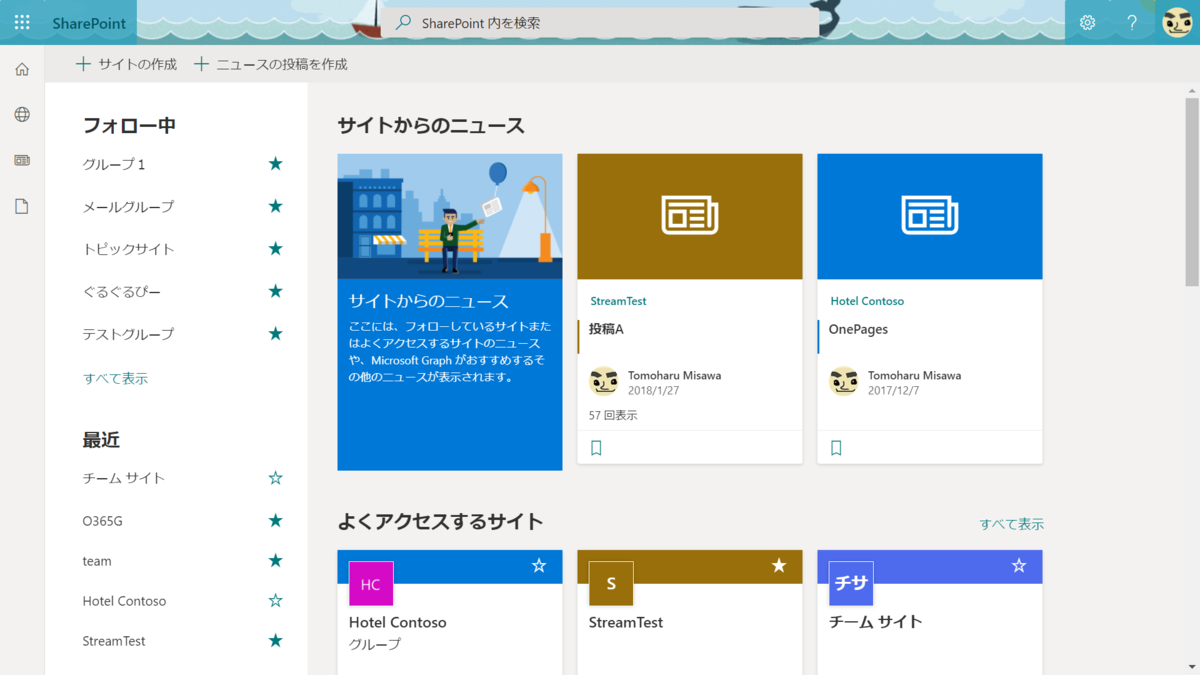1200x675 pixels.
Task: Unfollow メールグループ via its star
Action: pyautogui.click(x=276, y=206)
